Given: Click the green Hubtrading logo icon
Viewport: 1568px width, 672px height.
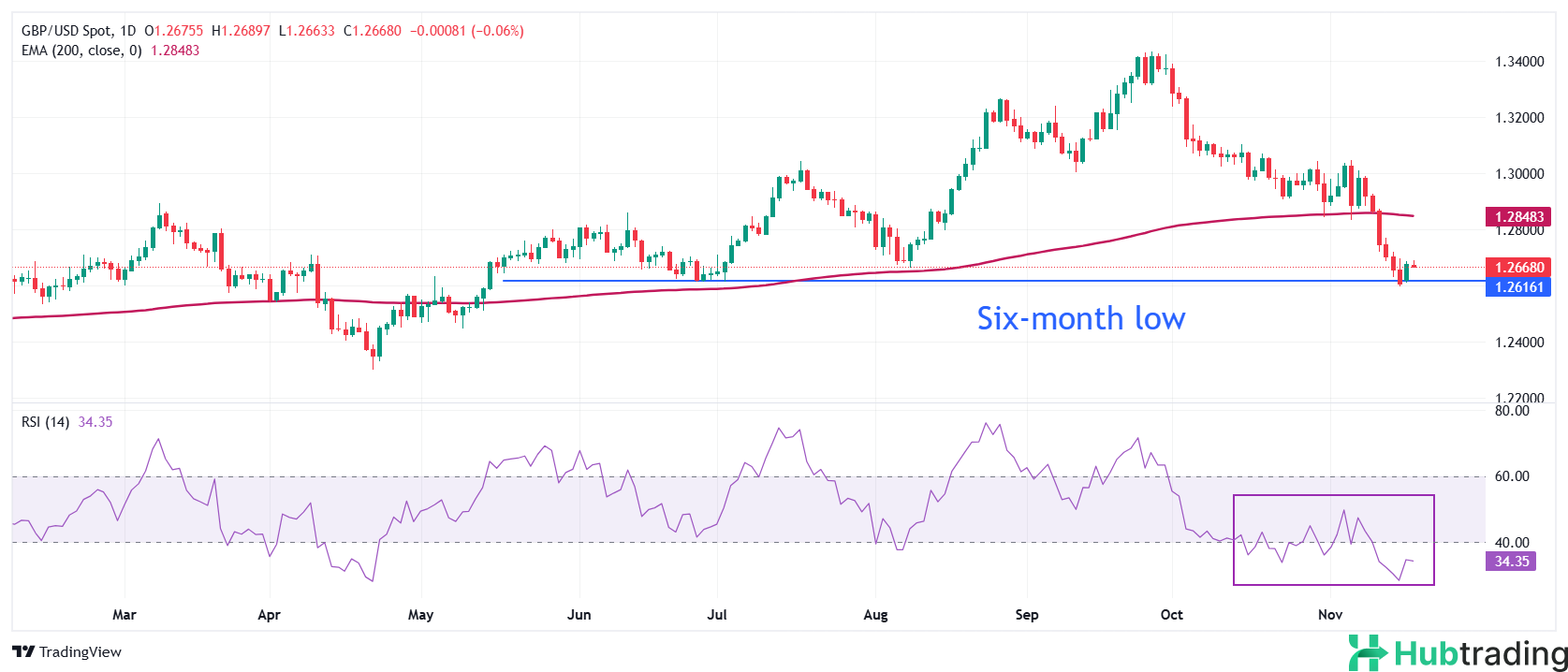Looking at the screenshot, I should (x=1368, y=652).
